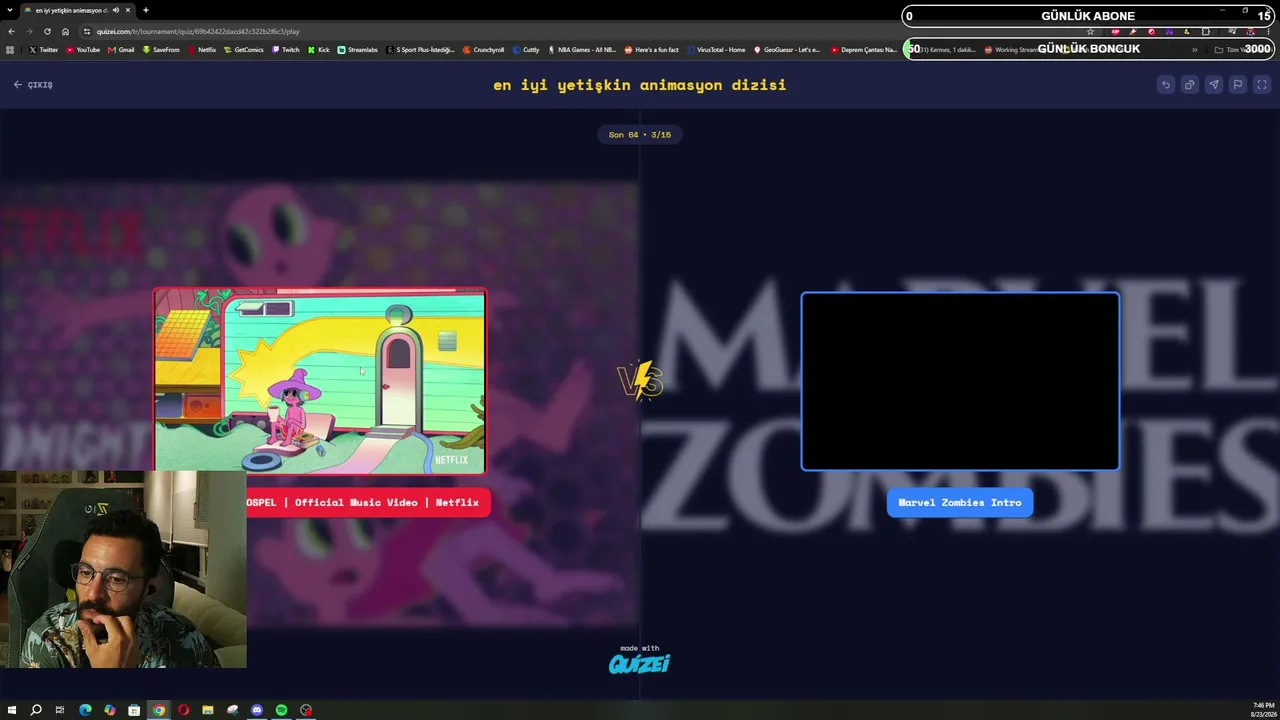The image size is (1280, 720).
Task: Select the black Marvel Zombies video thumbnail
Action: click(960, 381)
